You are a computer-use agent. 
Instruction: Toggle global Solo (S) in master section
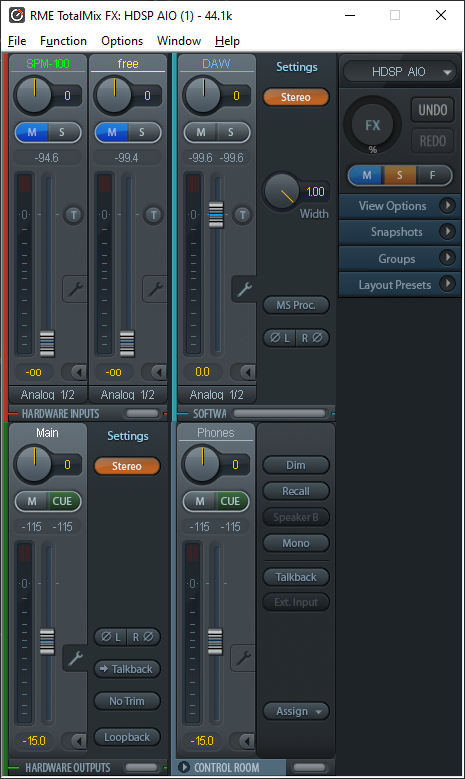click(x=399, y=175)
